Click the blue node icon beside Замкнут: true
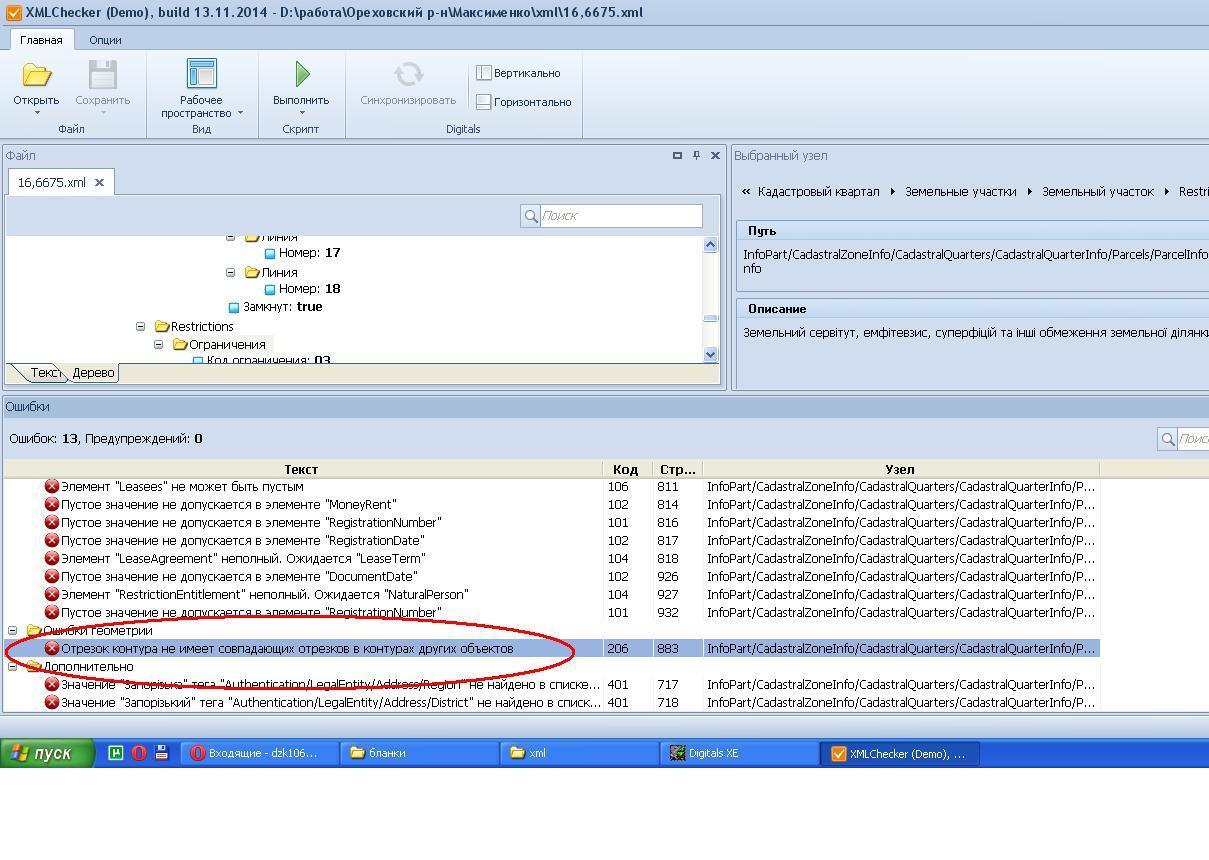 coord(234,308)
